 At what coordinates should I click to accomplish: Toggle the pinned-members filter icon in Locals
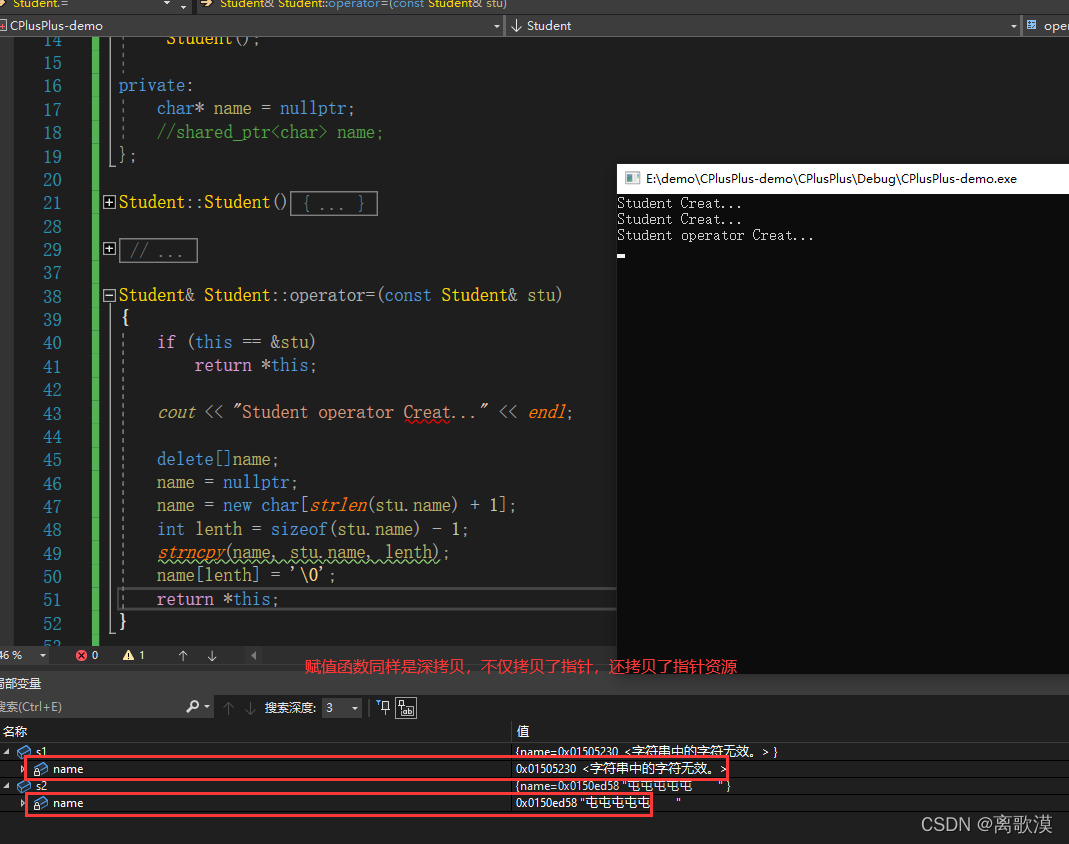click(384, 707)
